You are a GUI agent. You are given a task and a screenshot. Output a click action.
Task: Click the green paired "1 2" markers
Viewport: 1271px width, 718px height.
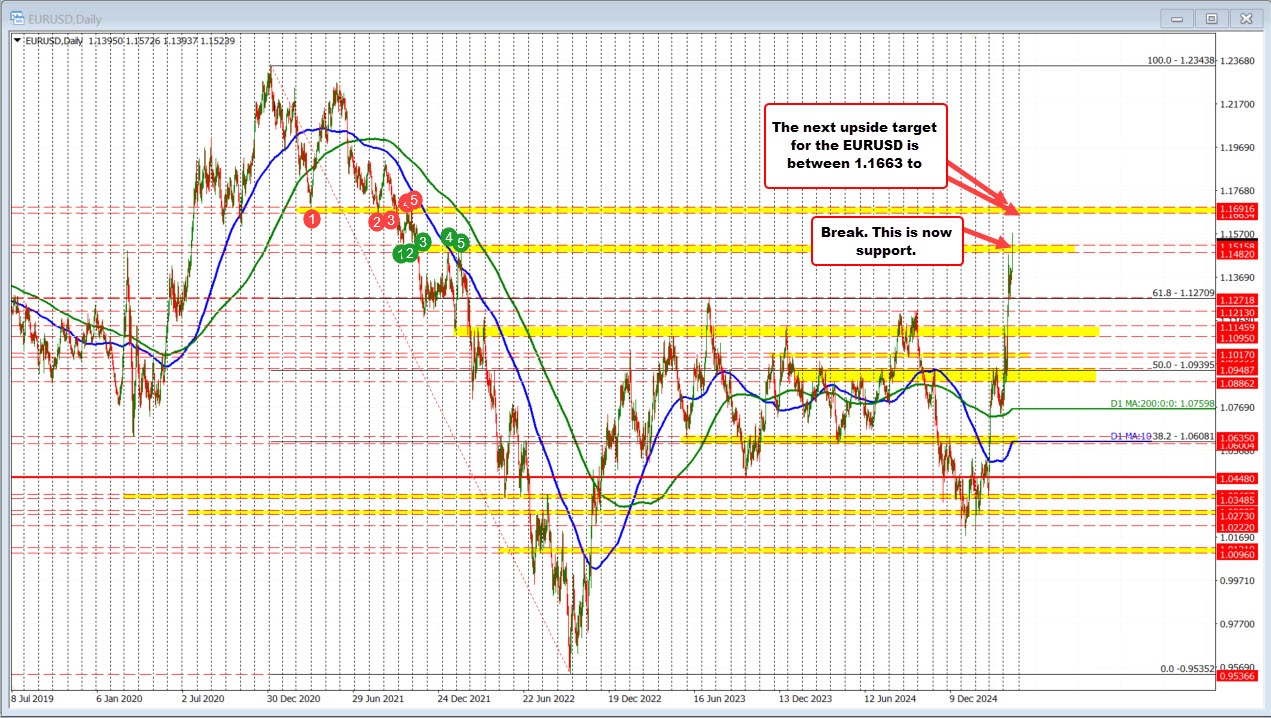pos(404,254)
